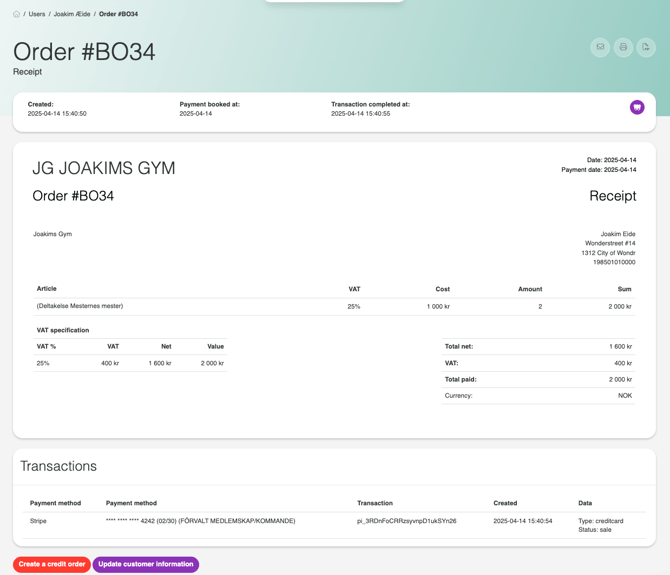Select the Order #BO34 breadcrumb item

pyautogui.click(x=118, y=14)
